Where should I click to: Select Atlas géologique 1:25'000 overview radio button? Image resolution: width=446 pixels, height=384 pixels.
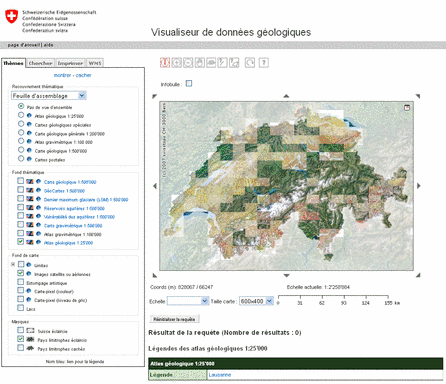click(21, 115)
